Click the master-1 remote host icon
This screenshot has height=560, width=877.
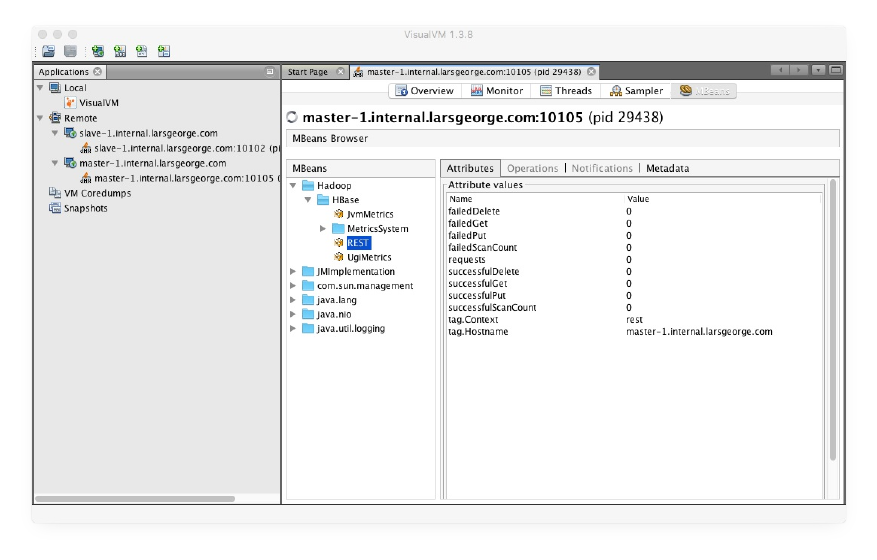click(70, 163)
